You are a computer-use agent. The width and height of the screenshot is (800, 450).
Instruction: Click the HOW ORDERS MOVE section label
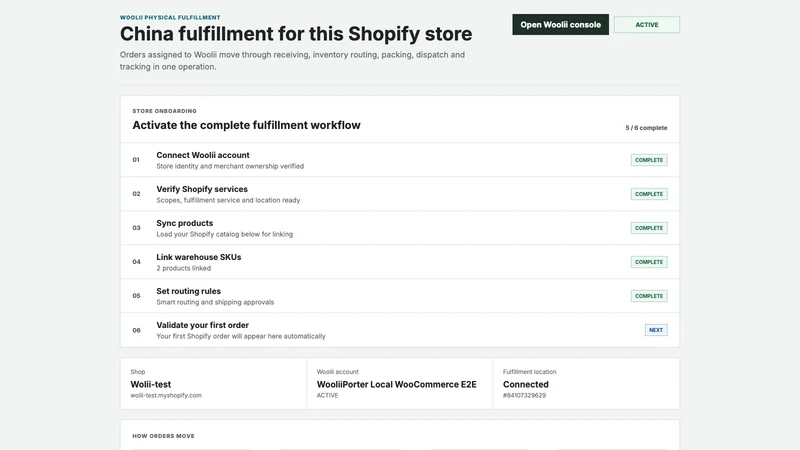[x=163, y=436]
